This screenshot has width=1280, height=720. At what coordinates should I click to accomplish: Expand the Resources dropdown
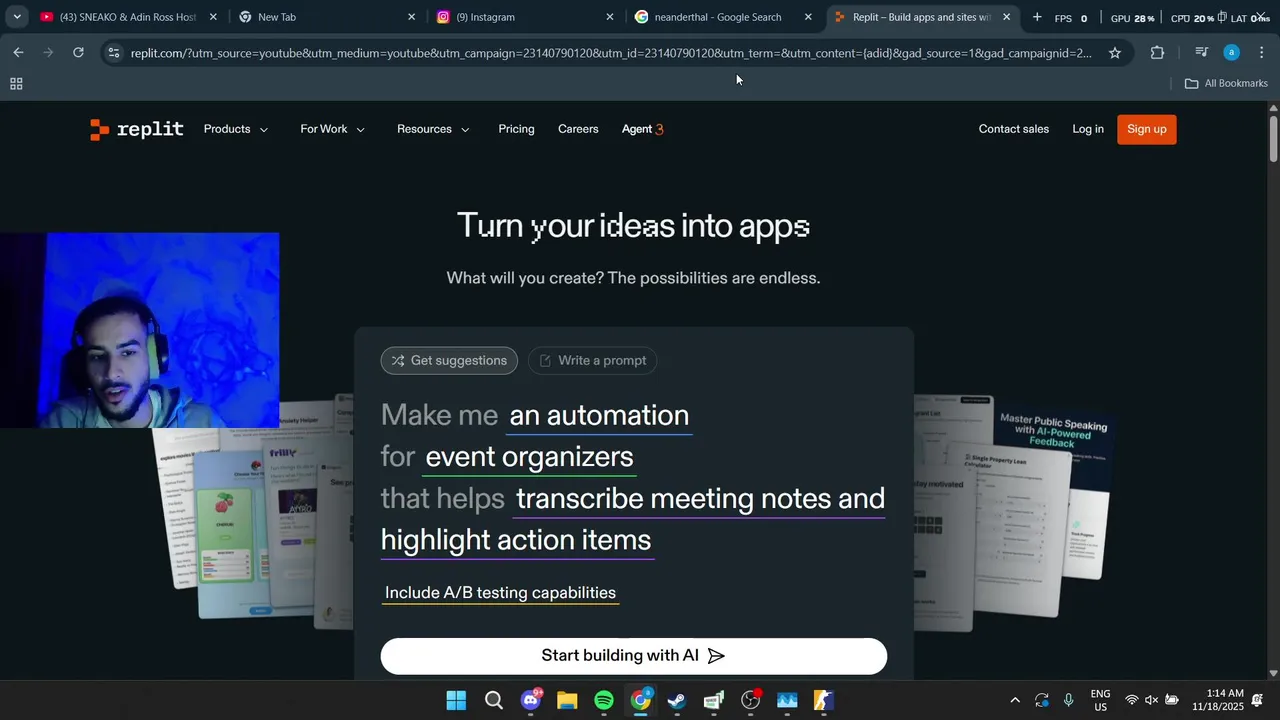[x=433, y=129]
